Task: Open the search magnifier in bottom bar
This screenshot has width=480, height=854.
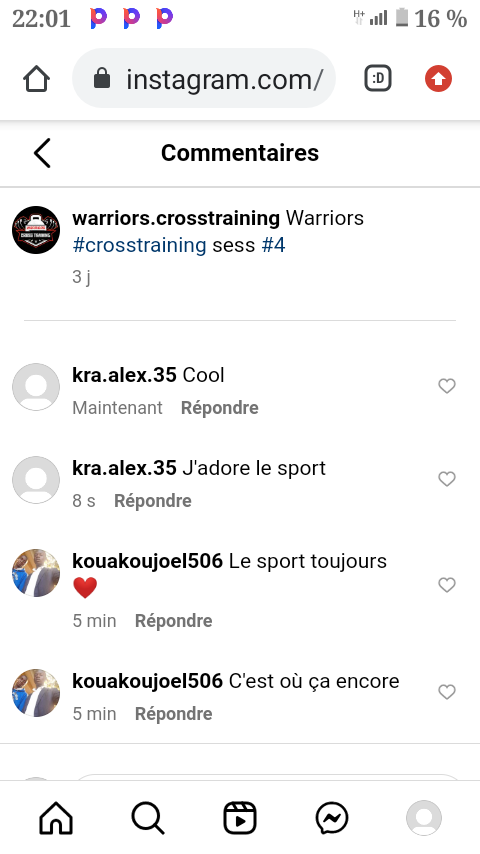Action: [148, 818]
